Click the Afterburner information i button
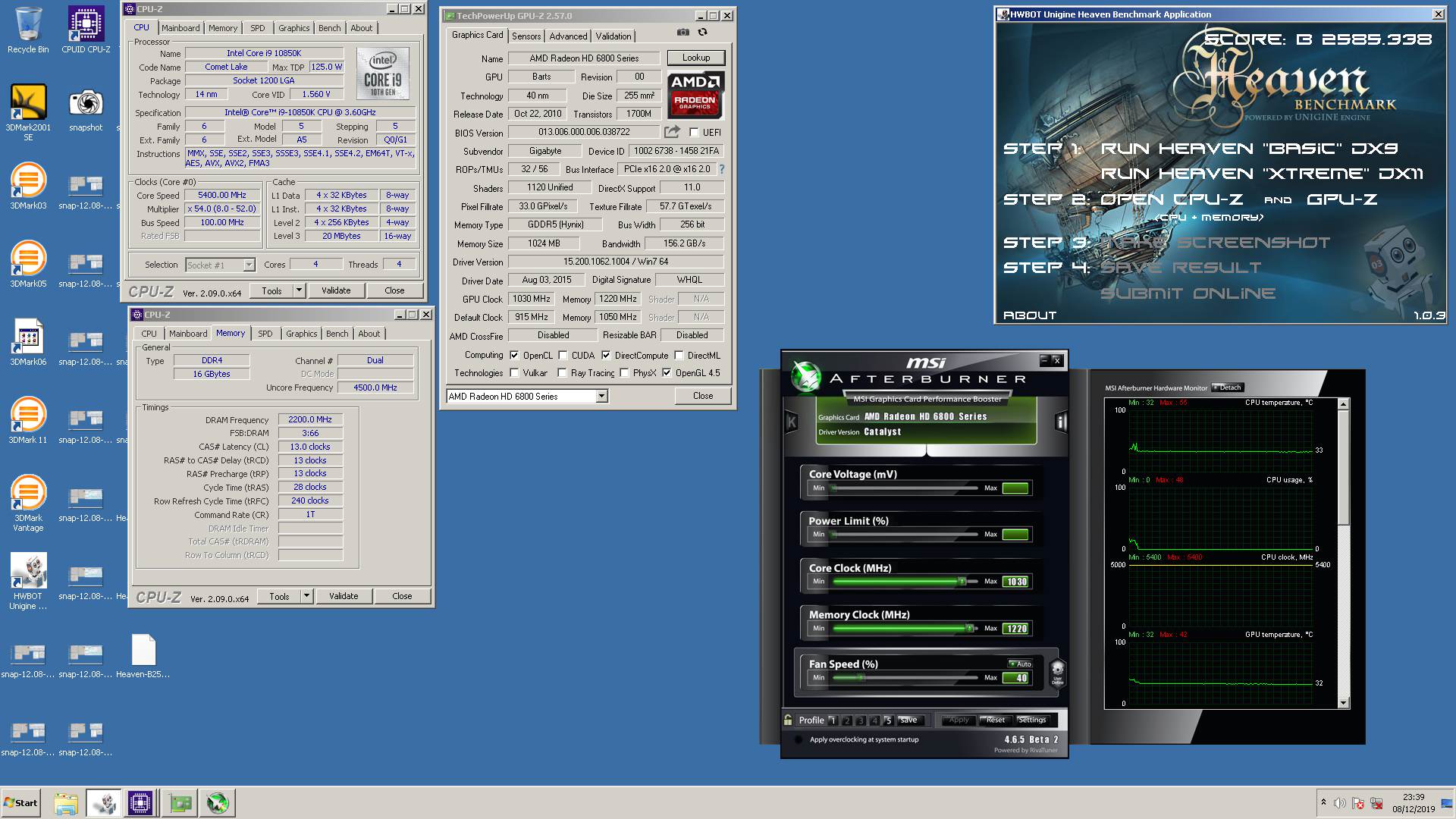Screen dimensions: 1456x819 pos(1061,422)
